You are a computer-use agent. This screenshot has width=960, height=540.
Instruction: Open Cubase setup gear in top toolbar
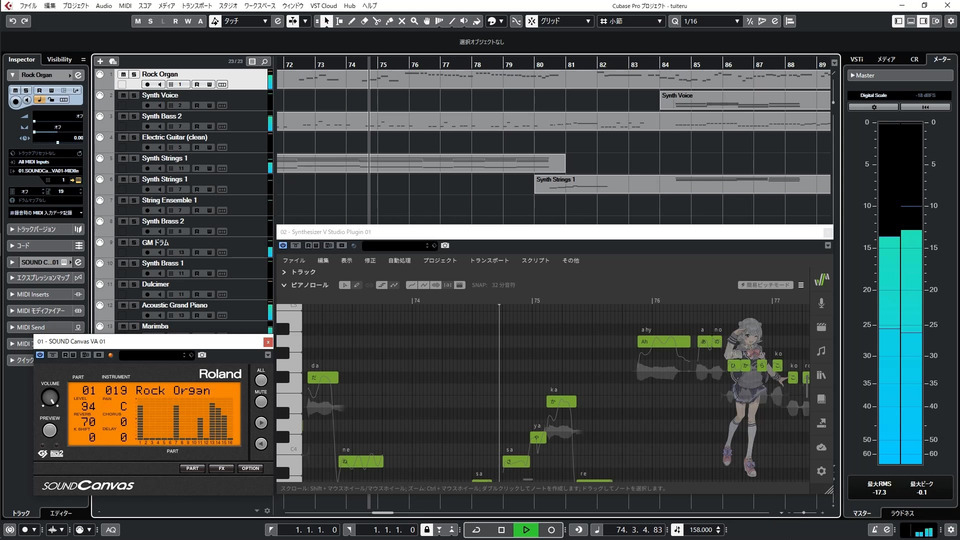951,21
